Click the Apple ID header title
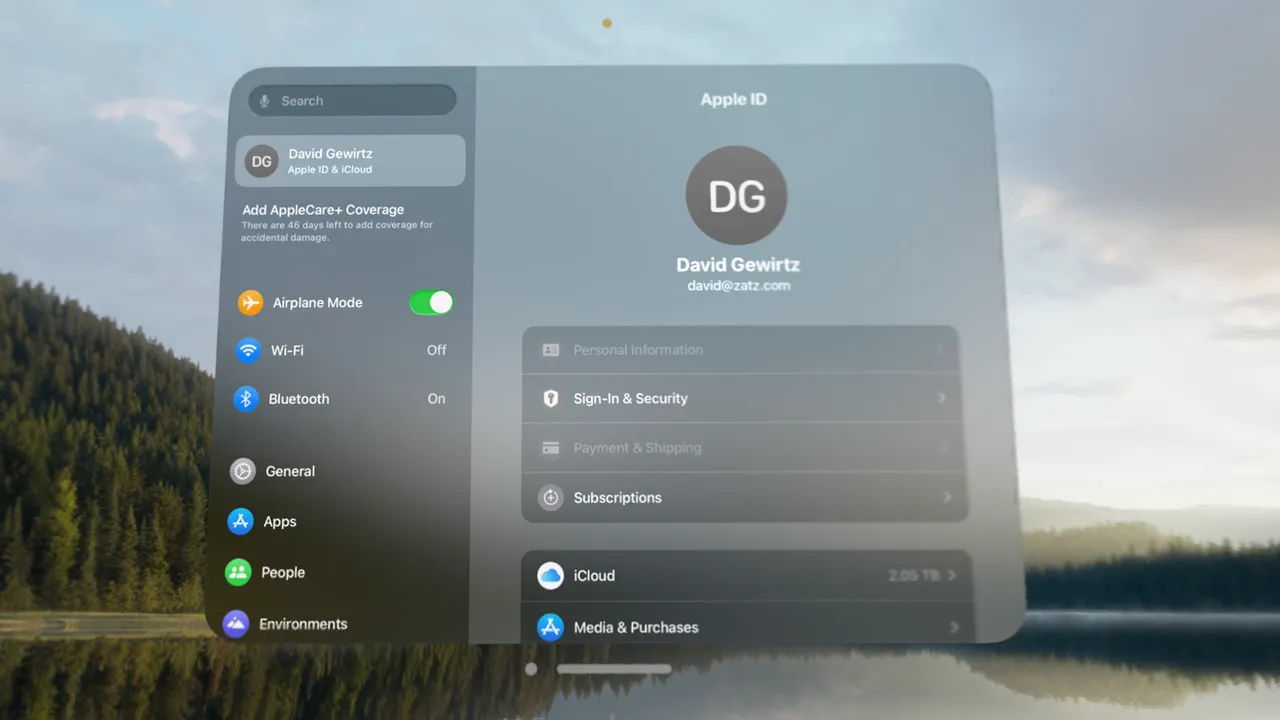The image size is (1280, 720). pos(734,99)
